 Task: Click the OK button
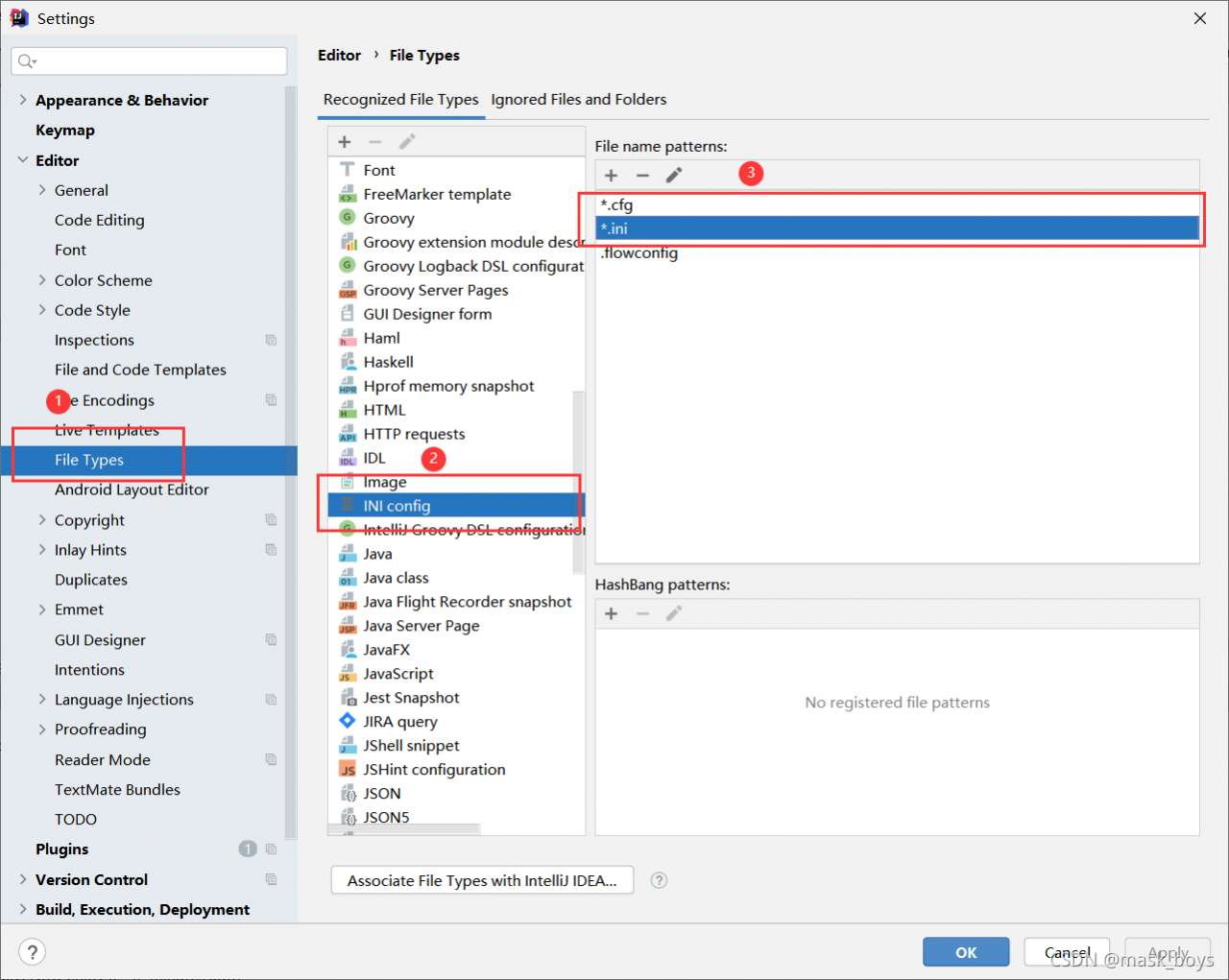point(965,952)
